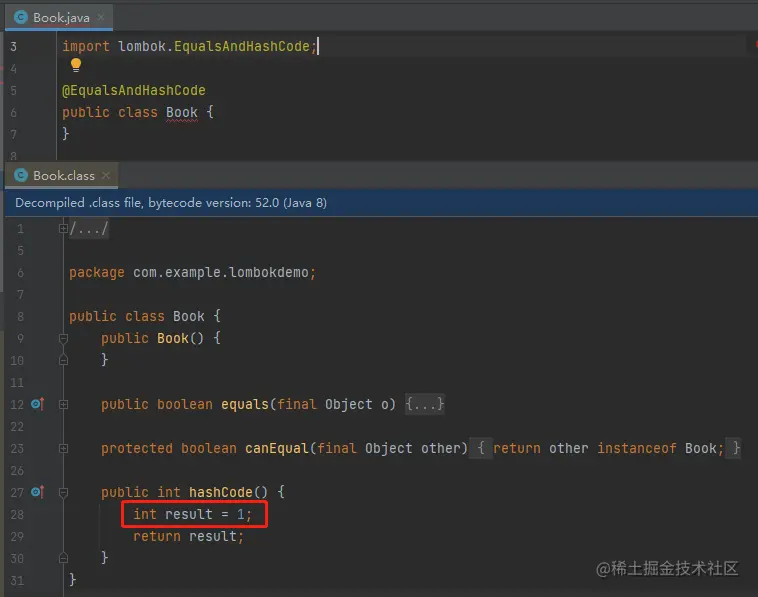
Task: Collapse the Book() constructor fold on line 9
Action: (x=63, y=338)
